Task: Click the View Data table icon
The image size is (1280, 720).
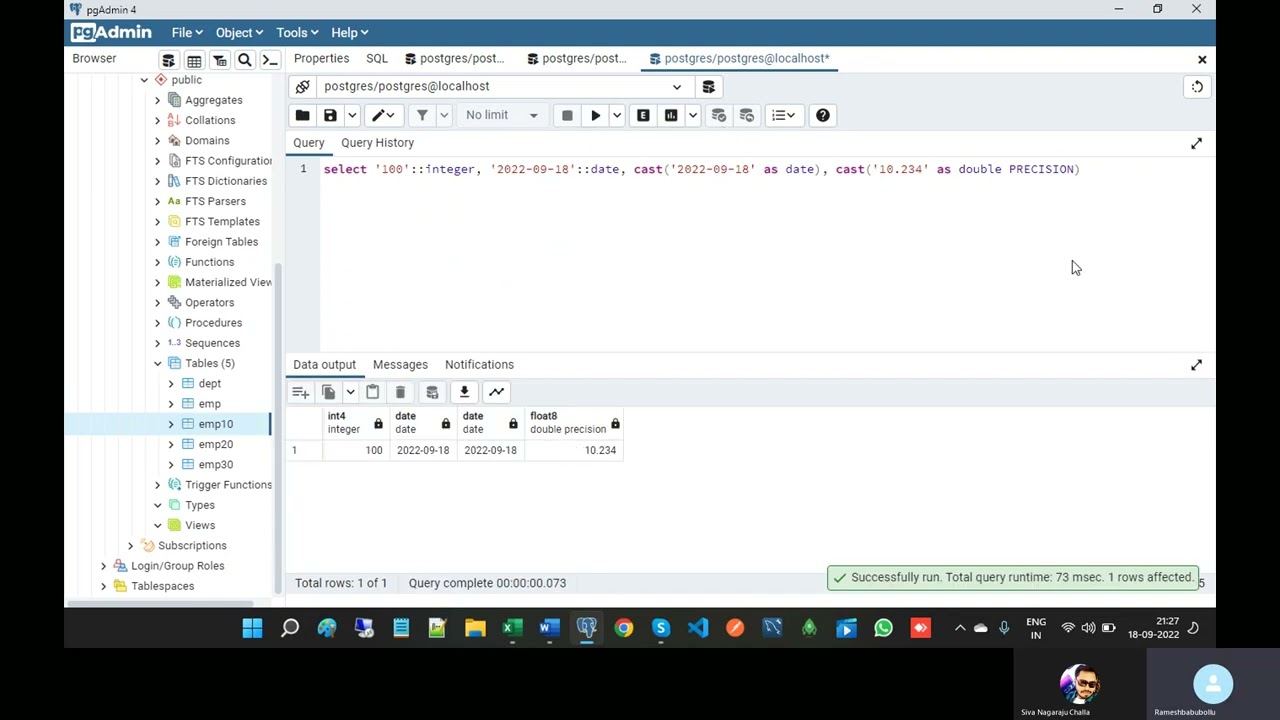Action: point(194,60)
